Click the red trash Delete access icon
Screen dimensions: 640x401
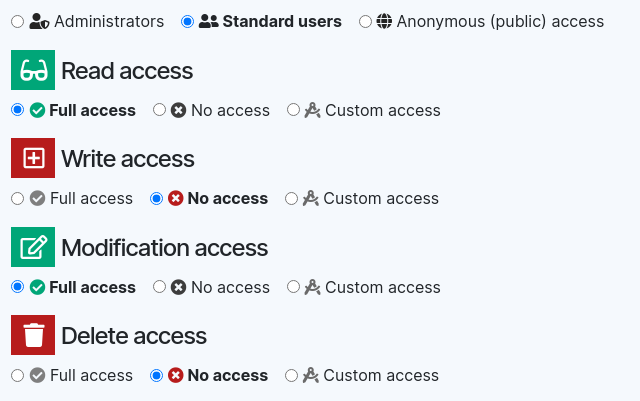(33, 335)
